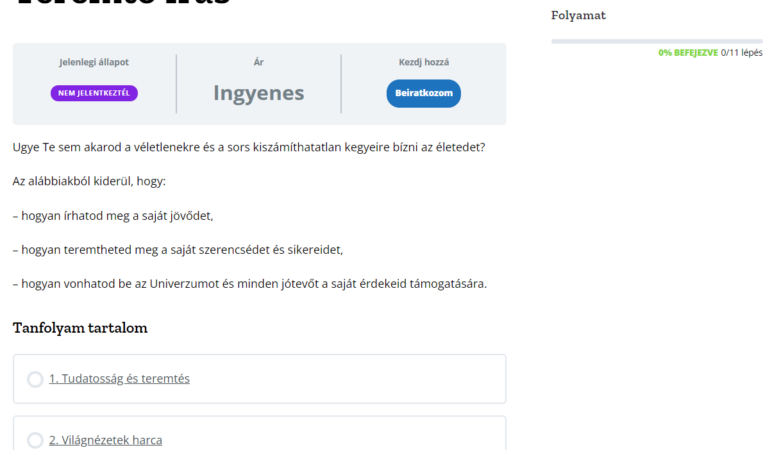Click the line mentioning Univerzumot és jótevőt
This screenshot has height=450, width=770.
[x=249, y=283]
